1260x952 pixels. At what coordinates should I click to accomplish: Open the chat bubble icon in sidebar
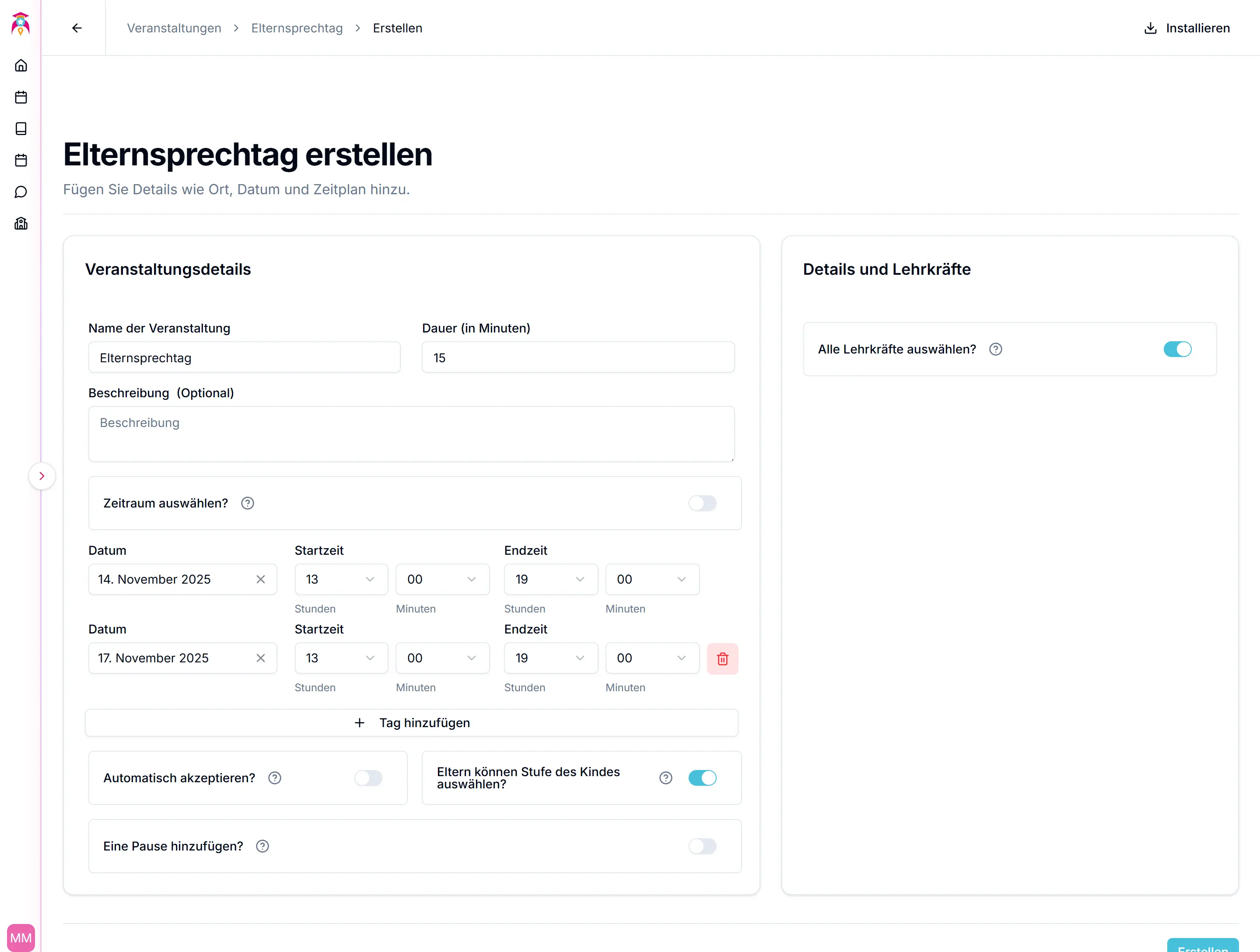[x=21, y=192]
